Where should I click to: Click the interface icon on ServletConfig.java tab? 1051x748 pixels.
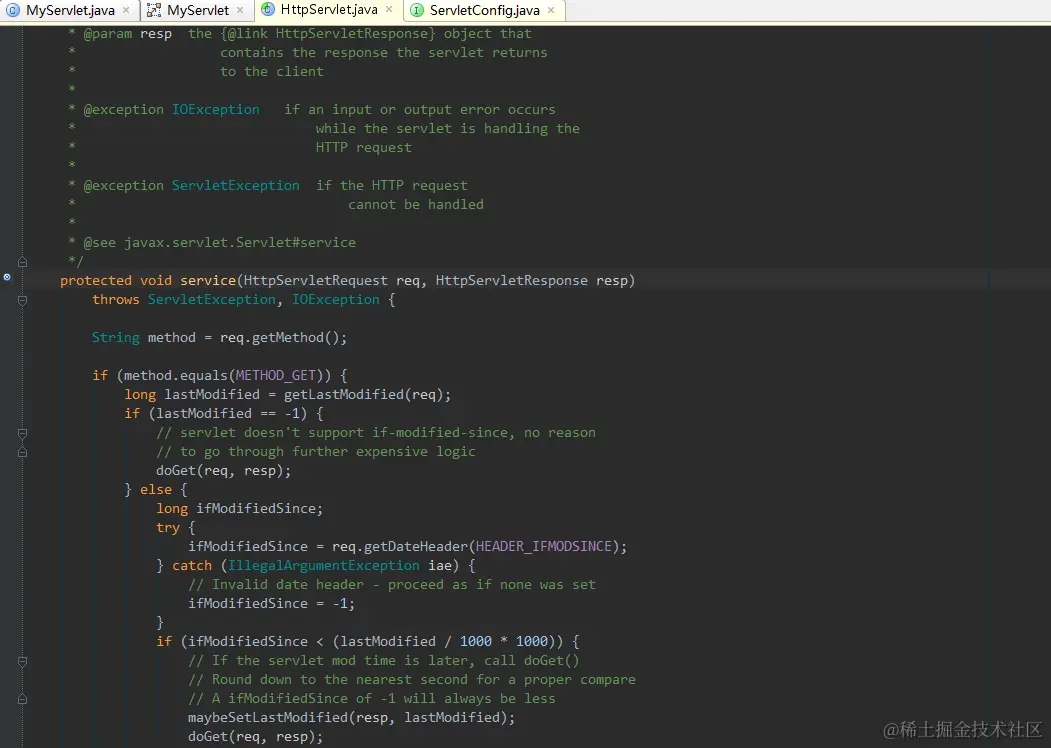click(x=417, y=10)
